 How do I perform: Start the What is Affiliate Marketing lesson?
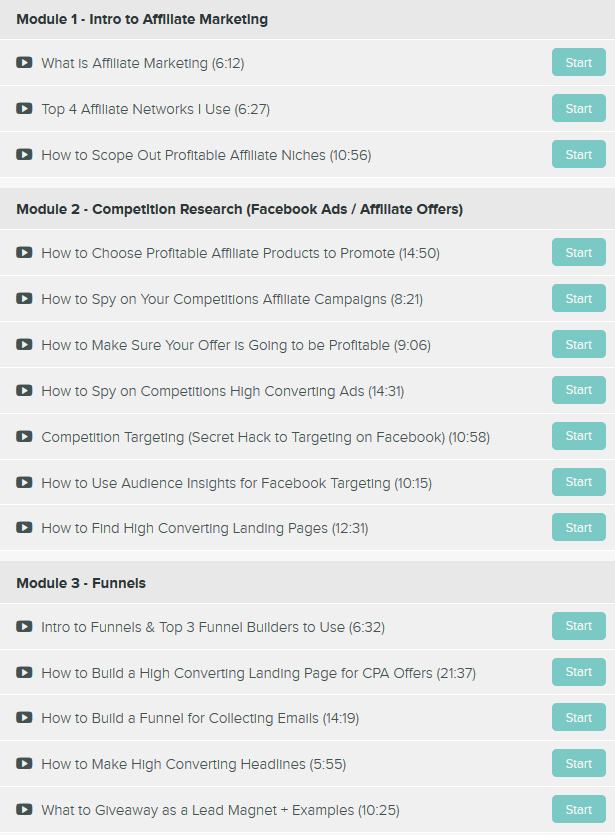pyautogui.click(x=578, y=62)
